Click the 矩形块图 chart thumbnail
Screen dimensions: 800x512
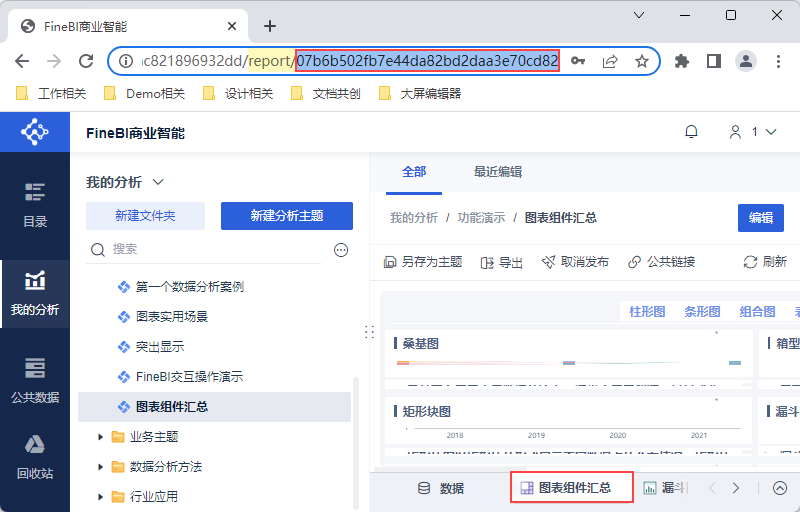[x=568, y=421]
